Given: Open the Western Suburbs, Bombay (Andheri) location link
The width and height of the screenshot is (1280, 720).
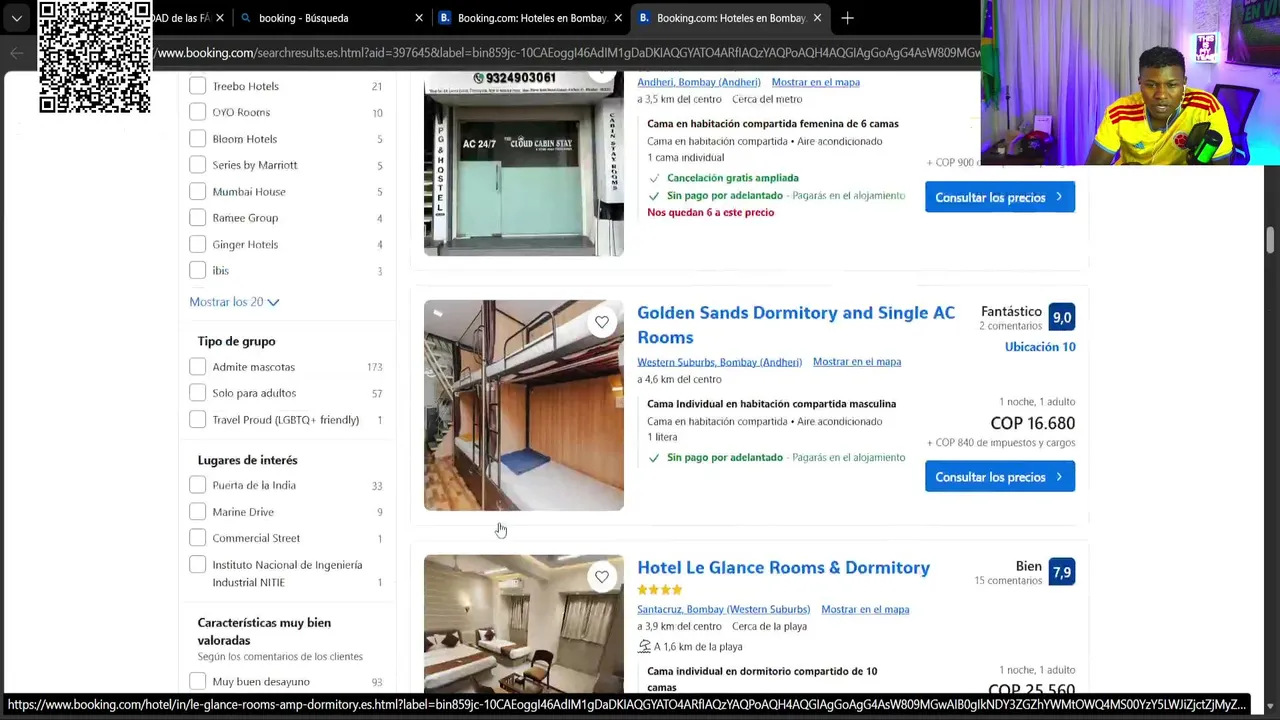Looking at the screenshot, I should 720,362.
